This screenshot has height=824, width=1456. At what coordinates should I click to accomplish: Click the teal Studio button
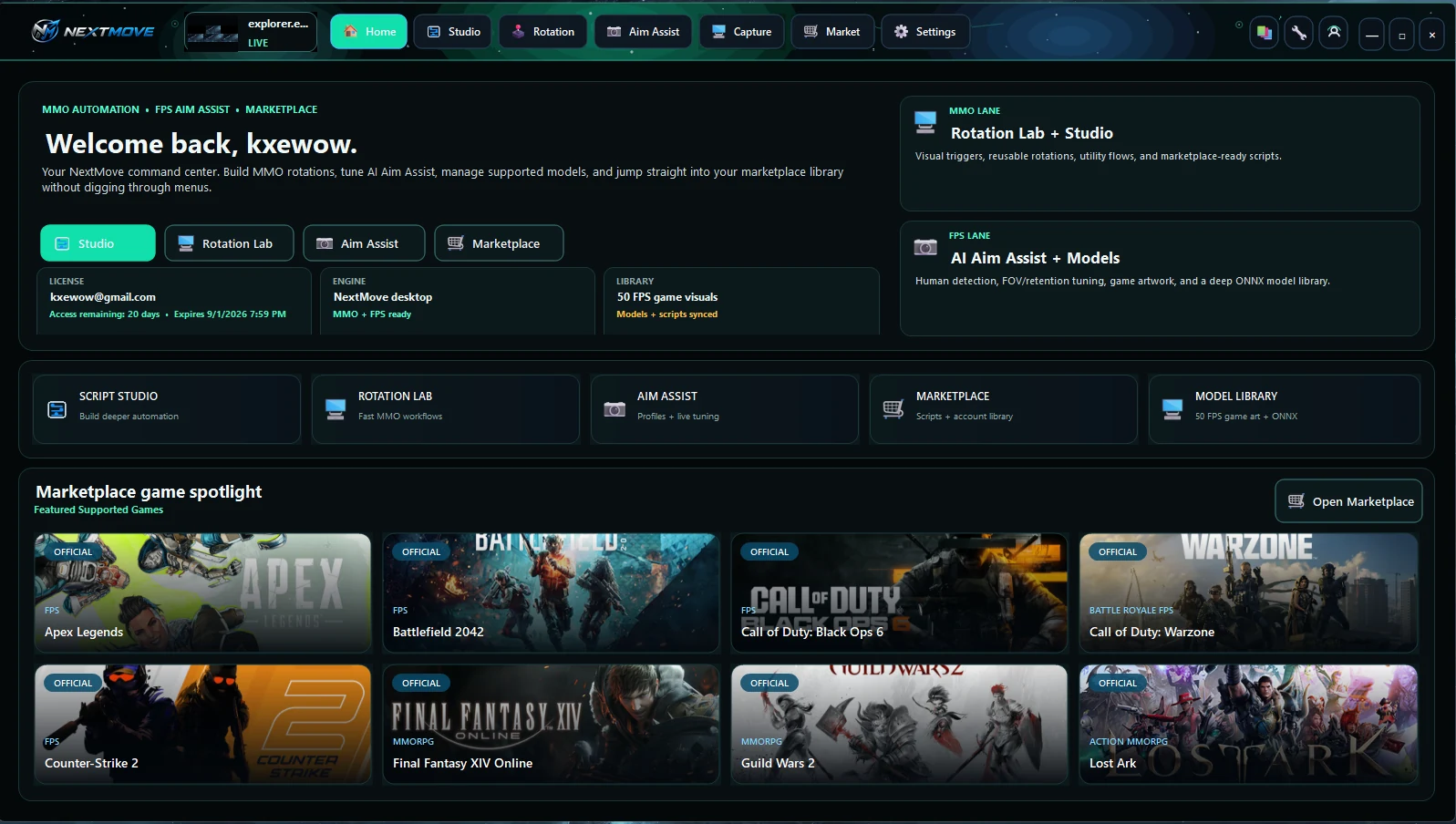(x=98, y=243)
